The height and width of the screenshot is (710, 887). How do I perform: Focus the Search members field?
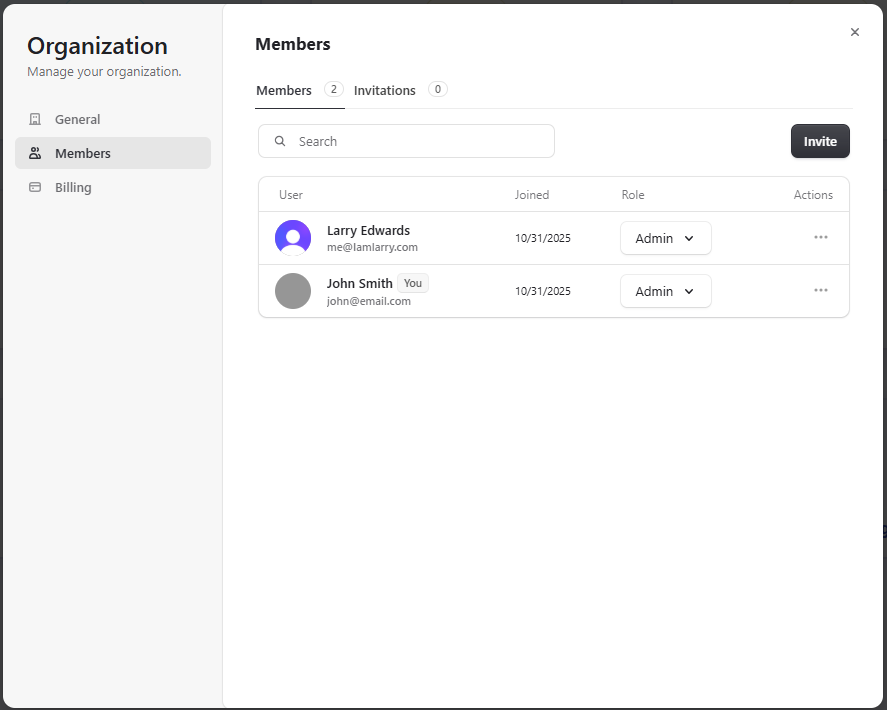coord(406,141)
